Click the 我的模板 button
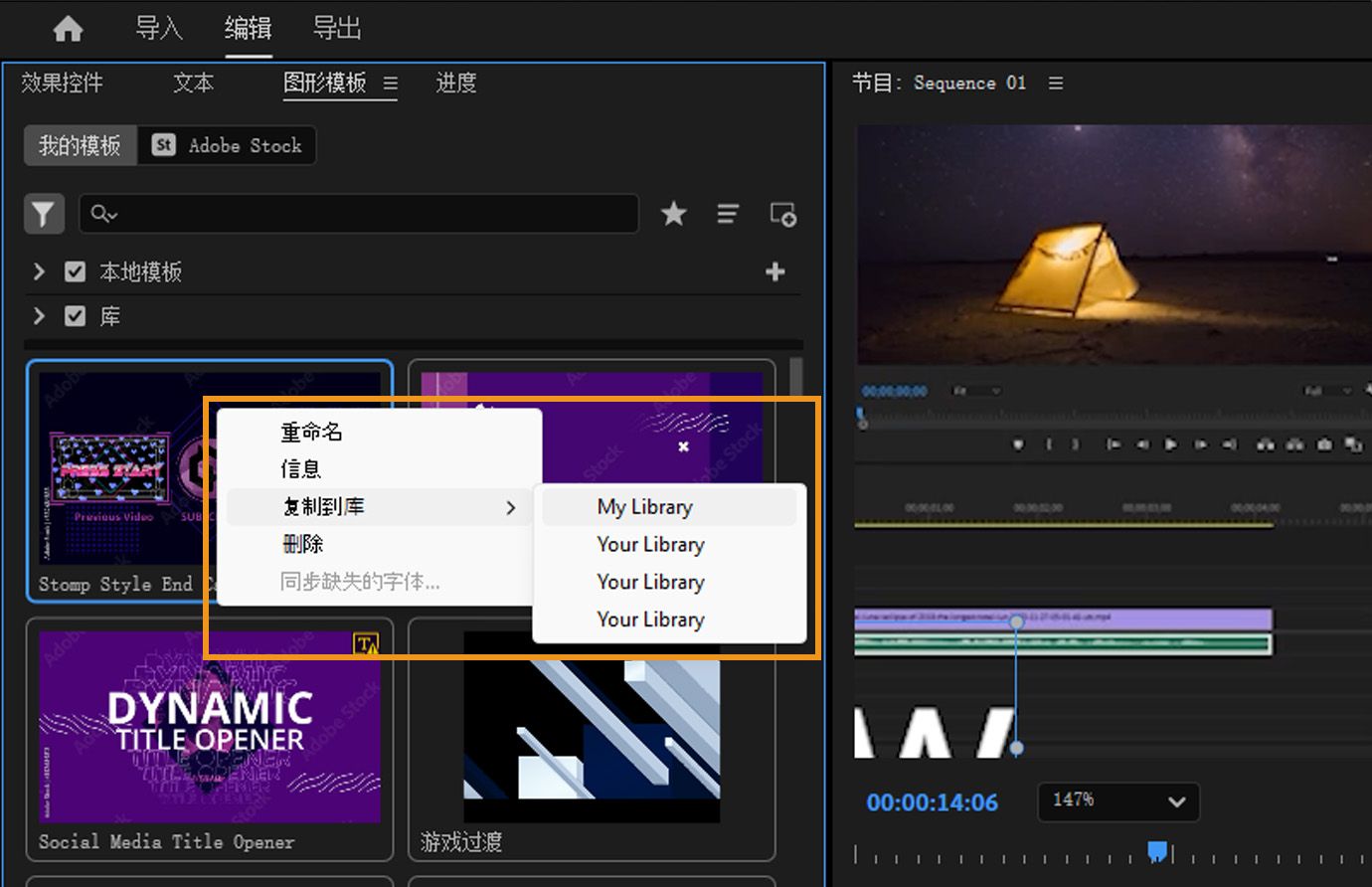Image resolution: width=1372 pixels, height=887 pixels. point(80,146)
